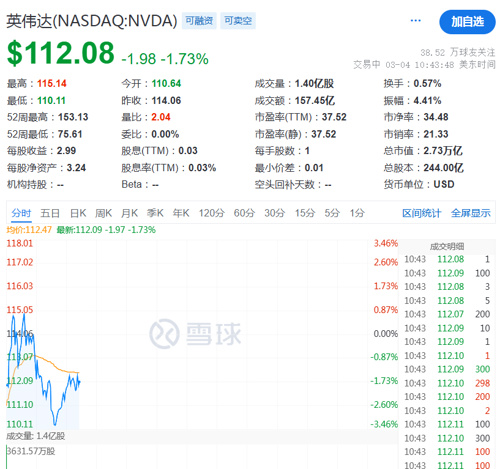Click the Xueqiu watermark logo on chart

tap(195, 333)
